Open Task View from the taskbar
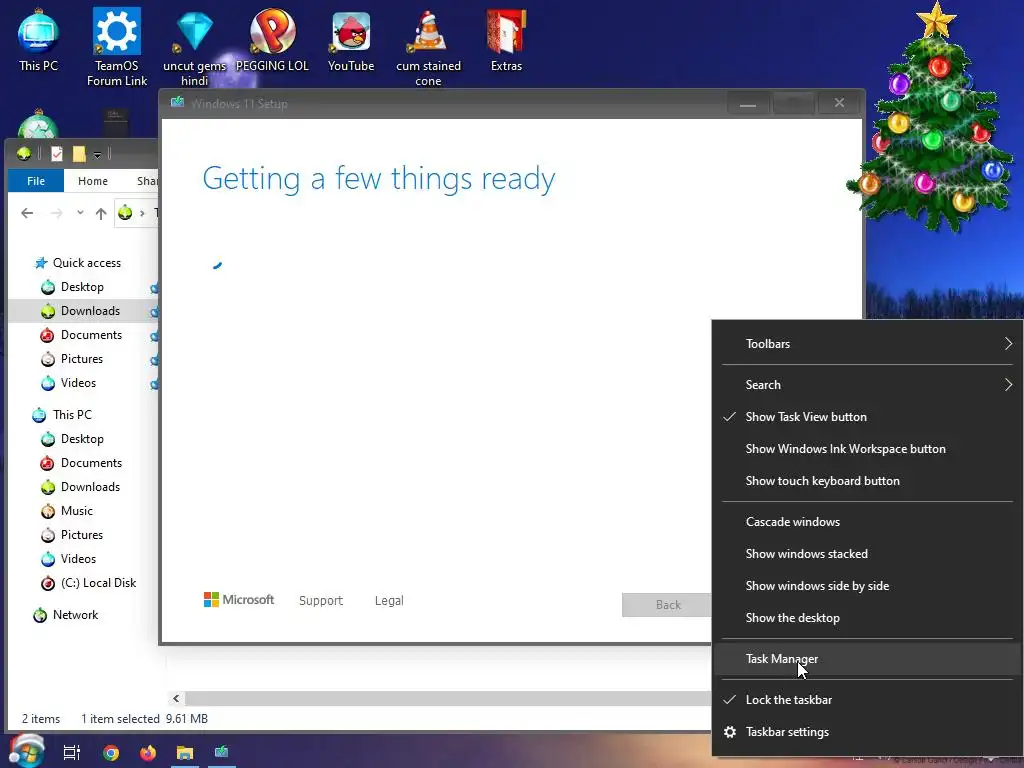 [72, 752]
